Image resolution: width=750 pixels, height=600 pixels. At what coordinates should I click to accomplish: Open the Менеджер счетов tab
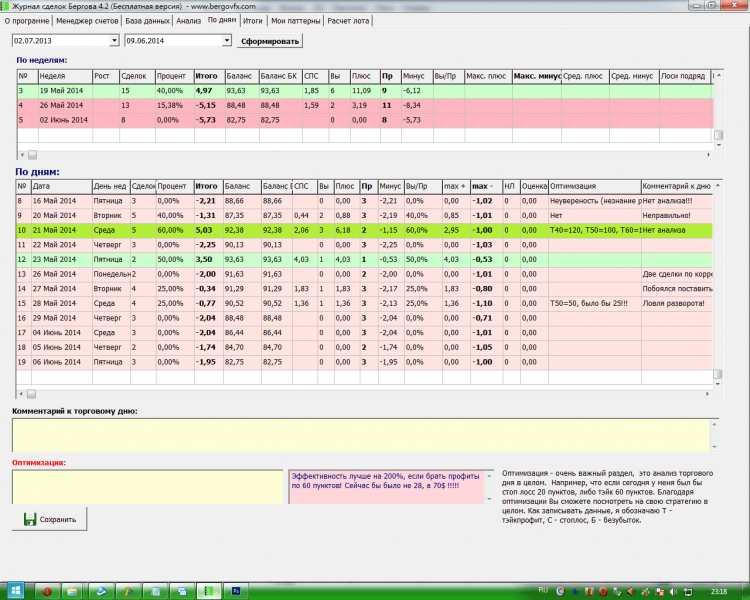pyautogui.click(x=85, y=19)
